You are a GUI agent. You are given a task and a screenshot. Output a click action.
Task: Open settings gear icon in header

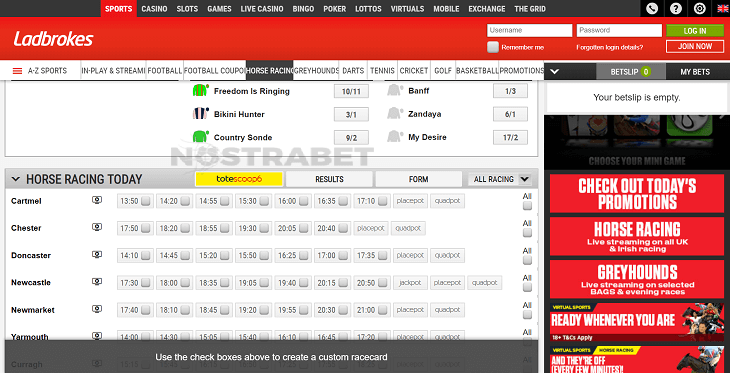tap(699, 8)
